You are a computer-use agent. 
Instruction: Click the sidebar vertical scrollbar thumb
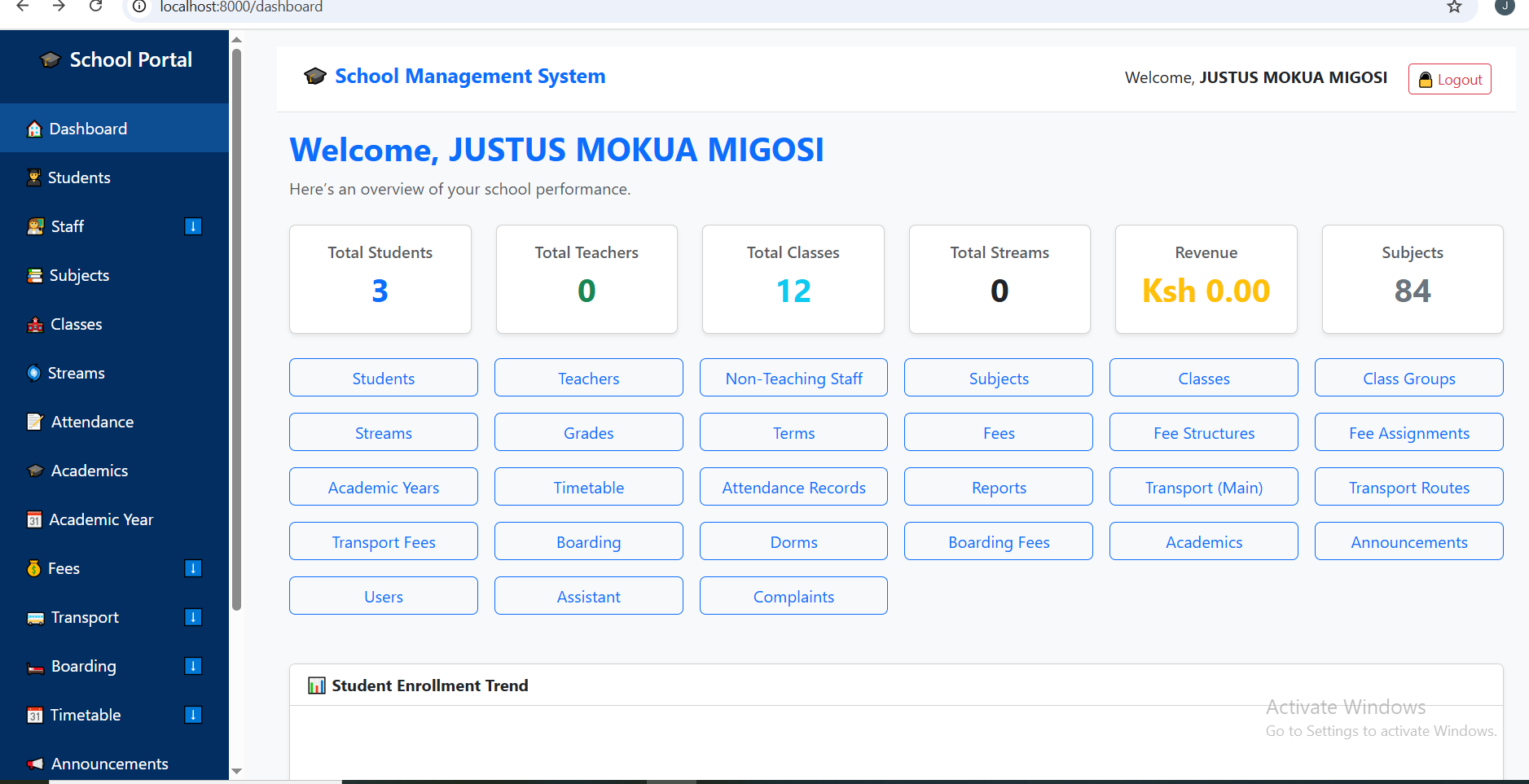point(236,326)
